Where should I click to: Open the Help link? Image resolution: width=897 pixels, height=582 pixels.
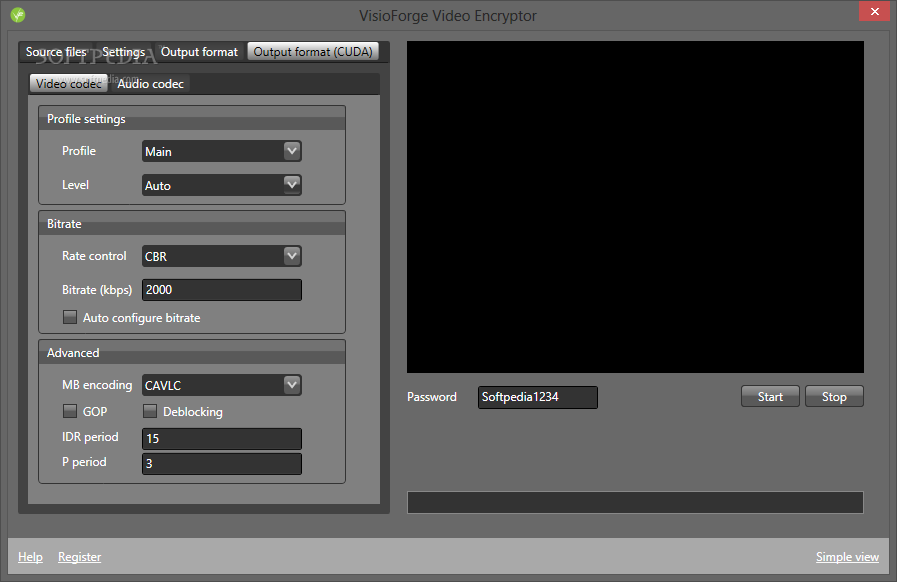30,557
